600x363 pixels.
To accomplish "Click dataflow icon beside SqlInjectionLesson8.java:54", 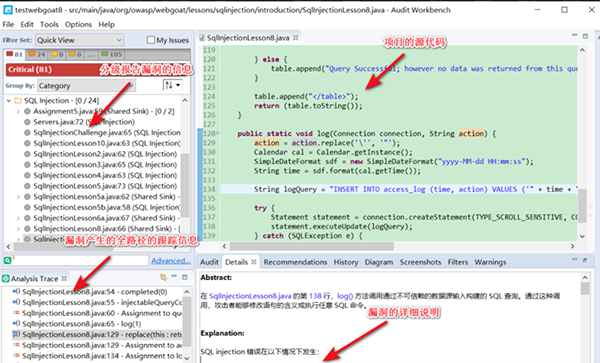I will 16,291.
